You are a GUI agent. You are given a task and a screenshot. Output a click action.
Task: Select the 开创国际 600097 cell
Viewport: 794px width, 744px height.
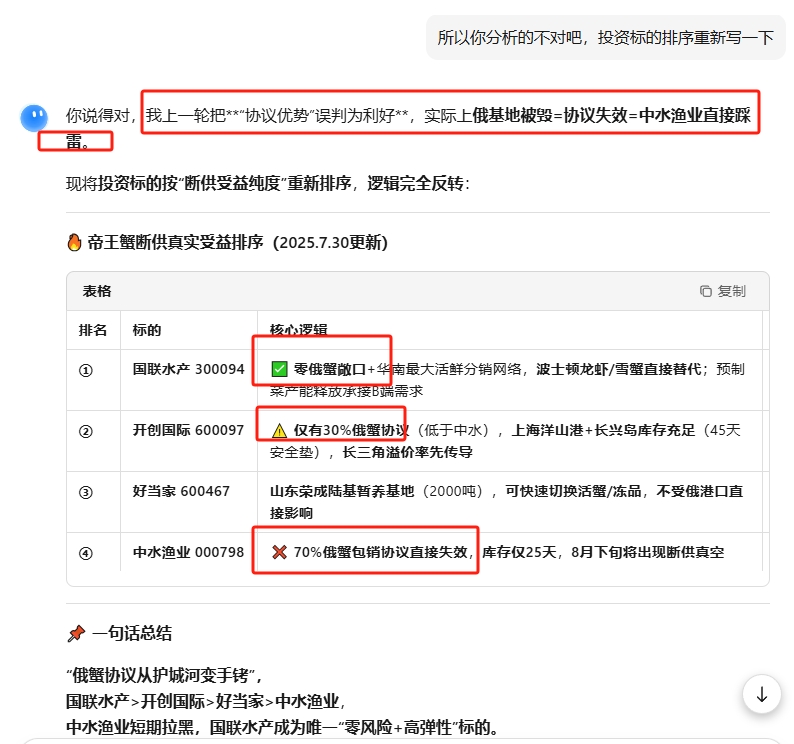pos(188,431)
